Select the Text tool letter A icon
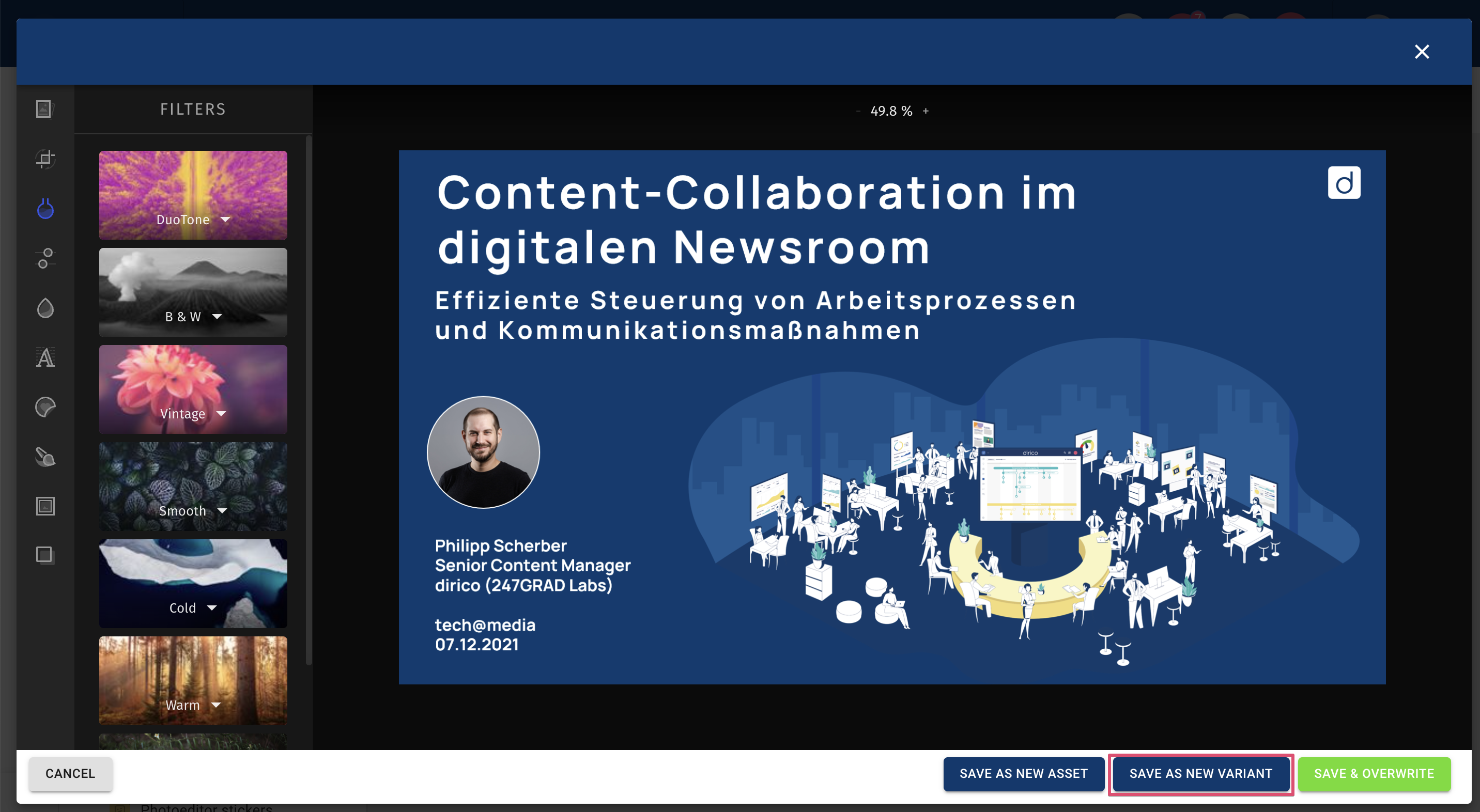This screenshot has width=1480, height=812. (x=45, y=358)
